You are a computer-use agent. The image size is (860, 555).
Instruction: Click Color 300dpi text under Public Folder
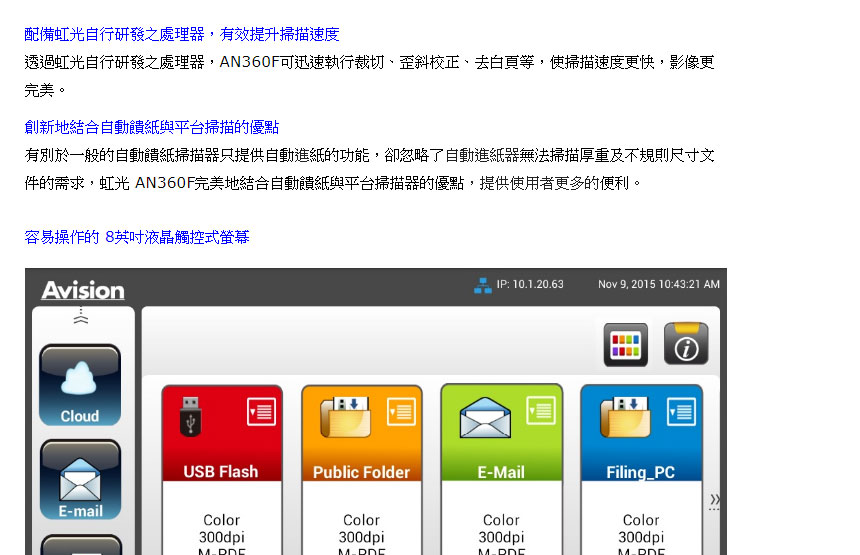click(x=361, y=529)
